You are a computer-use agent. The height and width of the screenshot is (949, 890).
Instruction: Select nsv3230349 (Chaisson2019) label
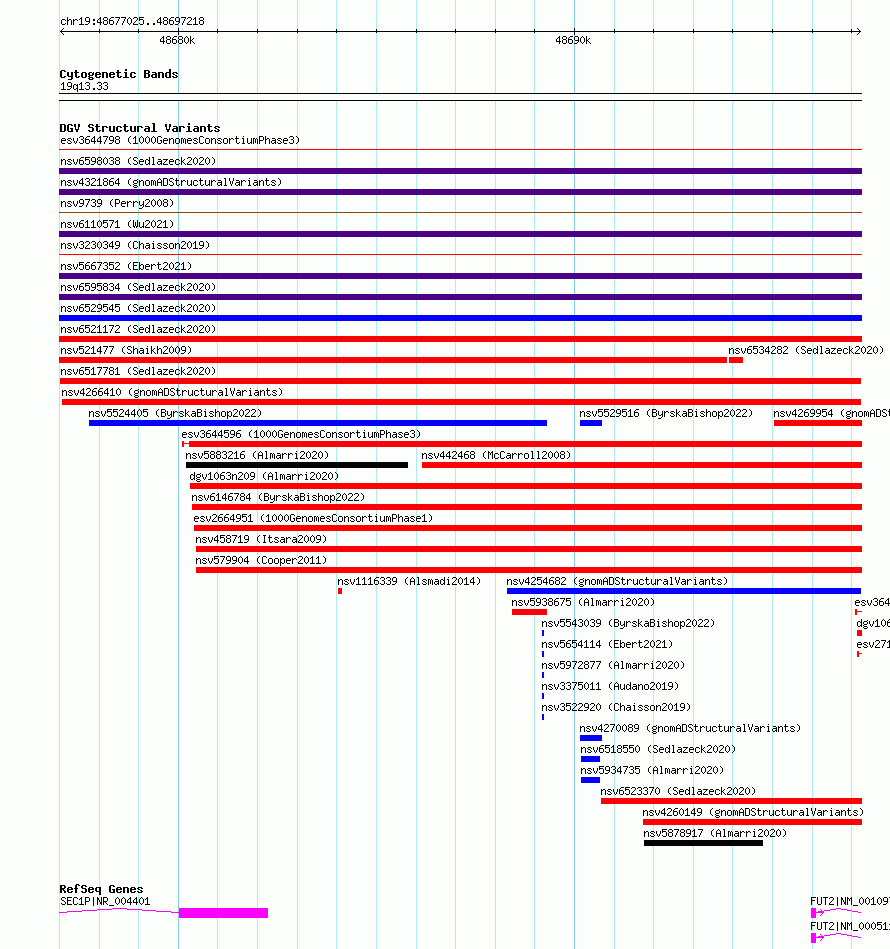[135, 245]
